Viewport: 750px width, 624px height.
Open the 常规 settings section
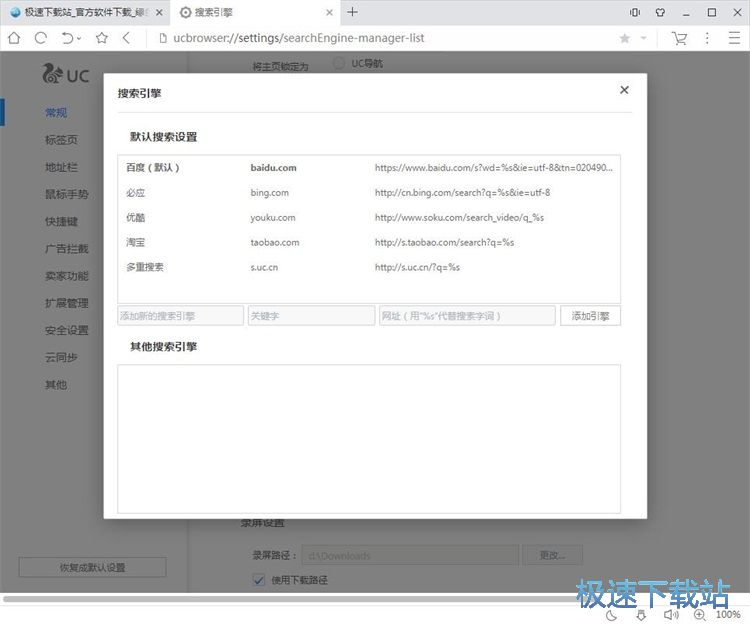[x=56, y=112]
